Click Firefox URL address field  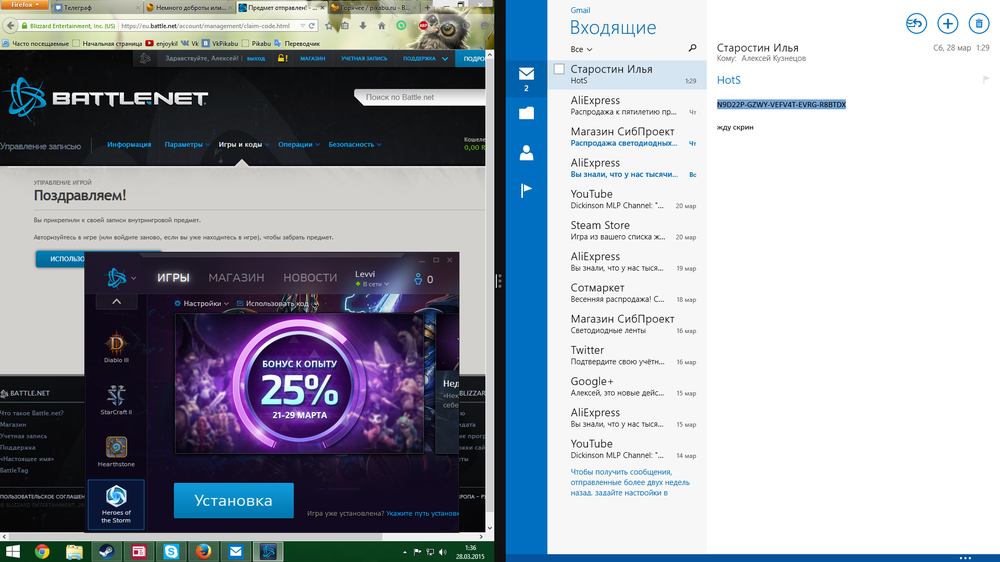207,26
